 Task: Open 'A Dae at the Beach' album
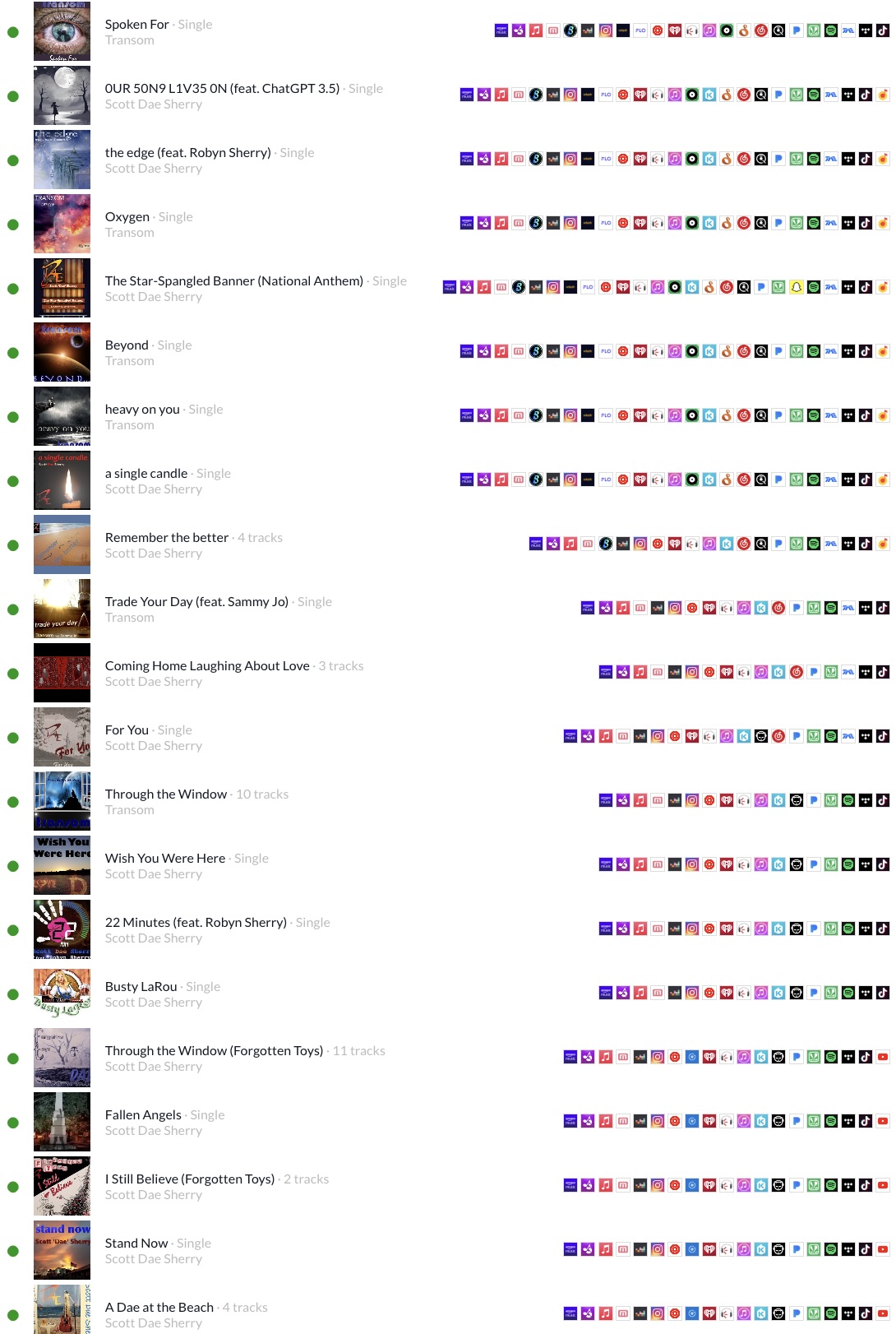[159, 1308]
